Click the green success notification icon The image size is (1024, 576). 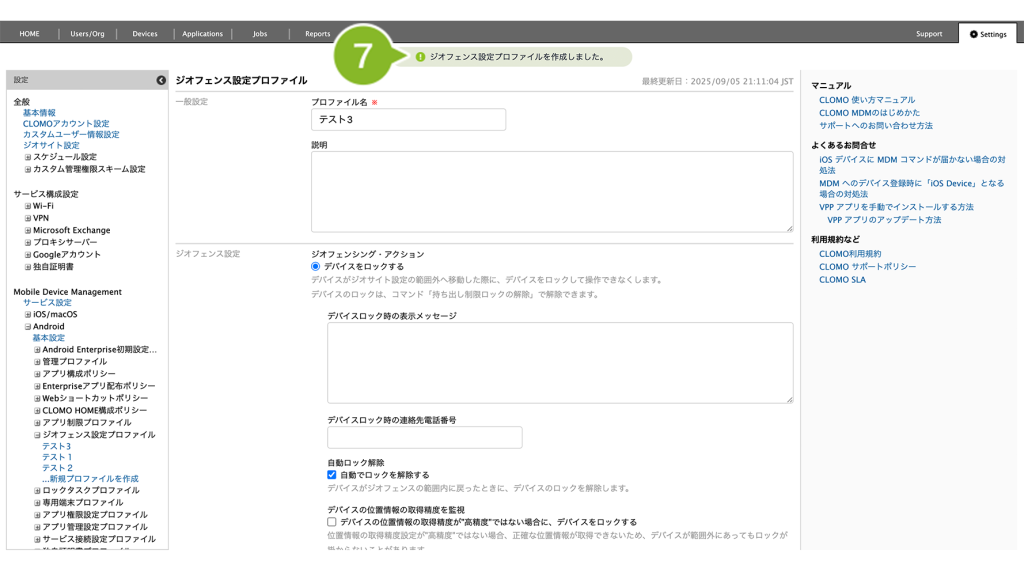coord(420,57)
